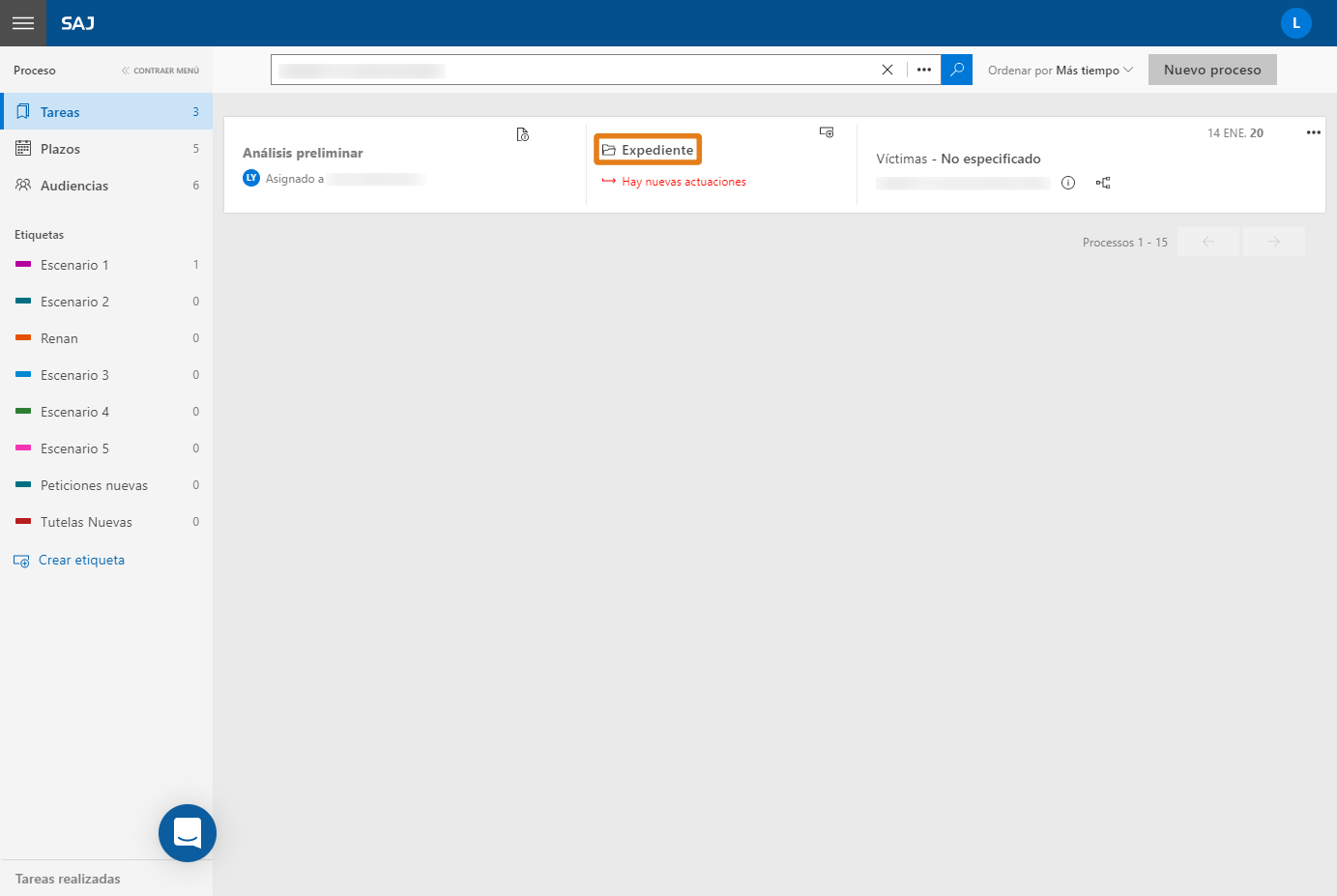Click Crear etiqueta link
The width and height of the screenshot is (1337, 896).
[70, 561]
